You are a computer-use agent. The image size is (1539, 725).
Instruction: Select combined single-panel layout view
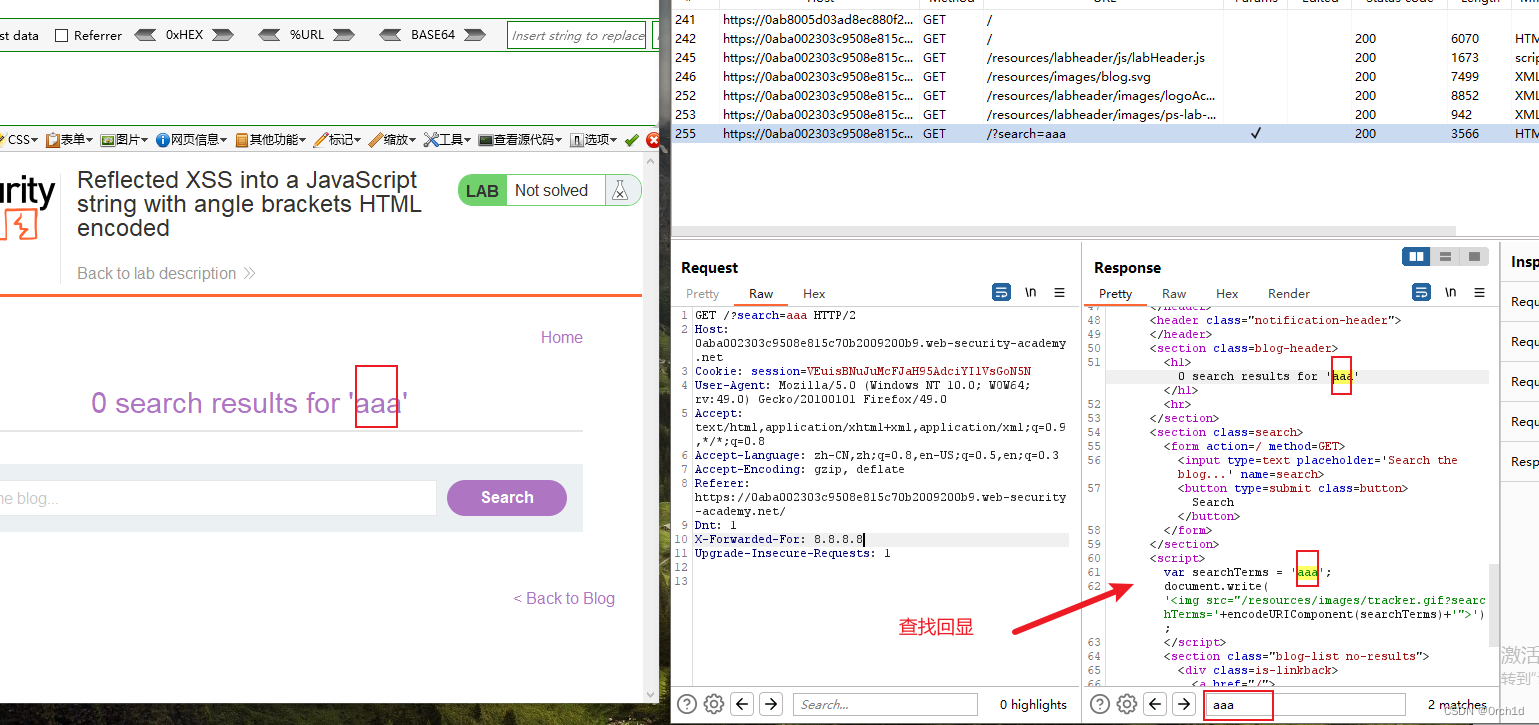coord(1475,257)
